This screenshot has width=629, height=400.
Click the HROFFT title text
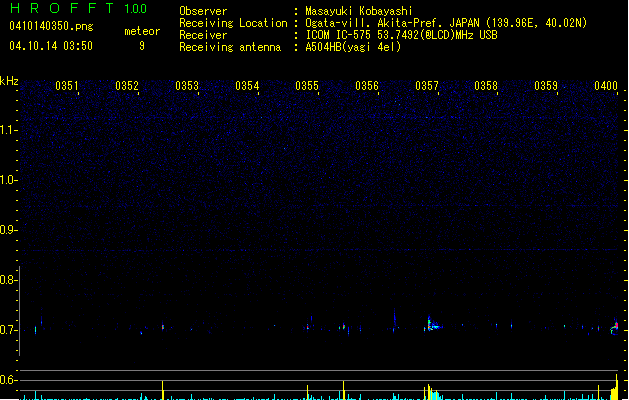[x=62, y=8]
